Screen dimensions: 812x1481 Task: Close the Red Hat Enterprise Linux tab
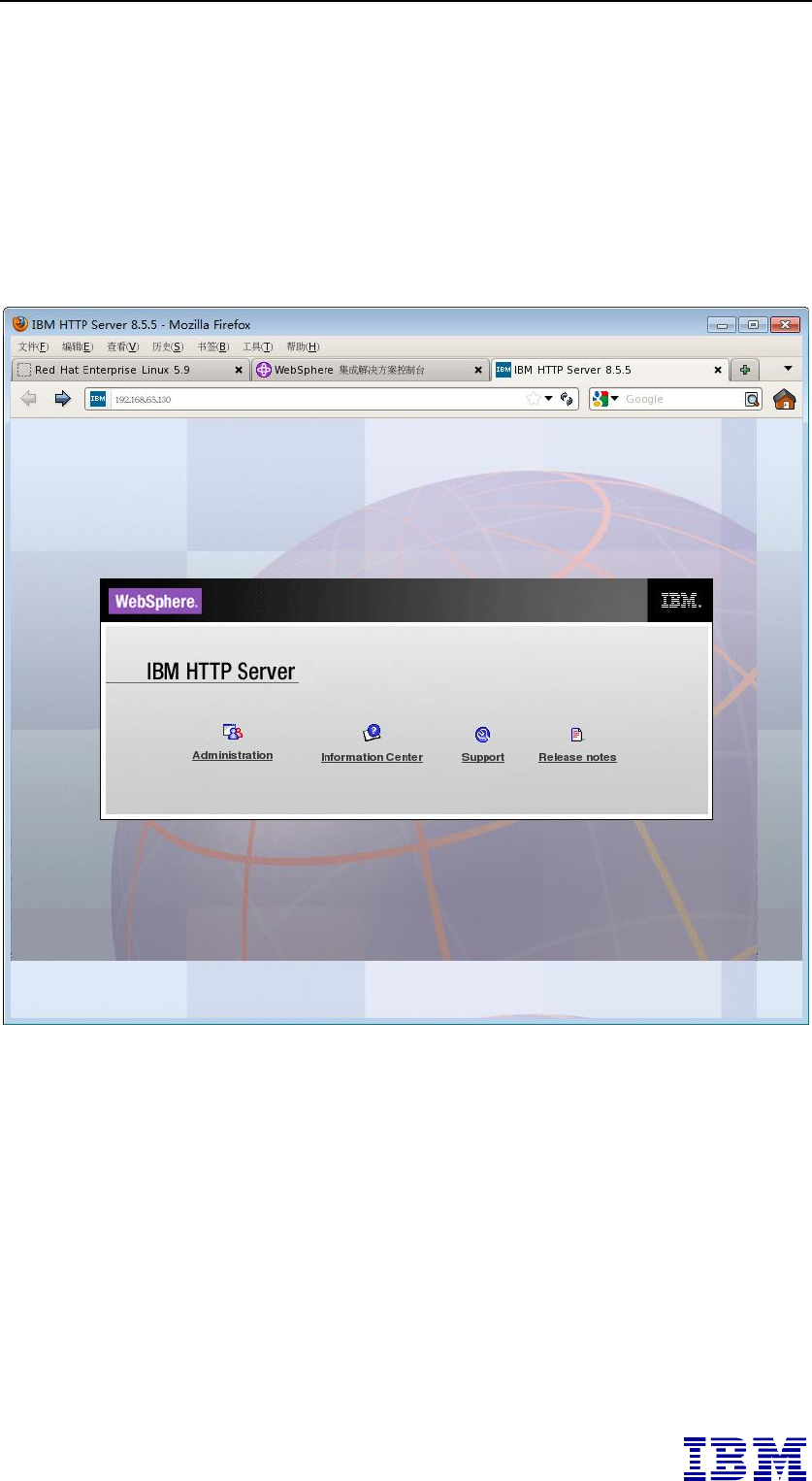pyautogui.click(x=239, y=370)
